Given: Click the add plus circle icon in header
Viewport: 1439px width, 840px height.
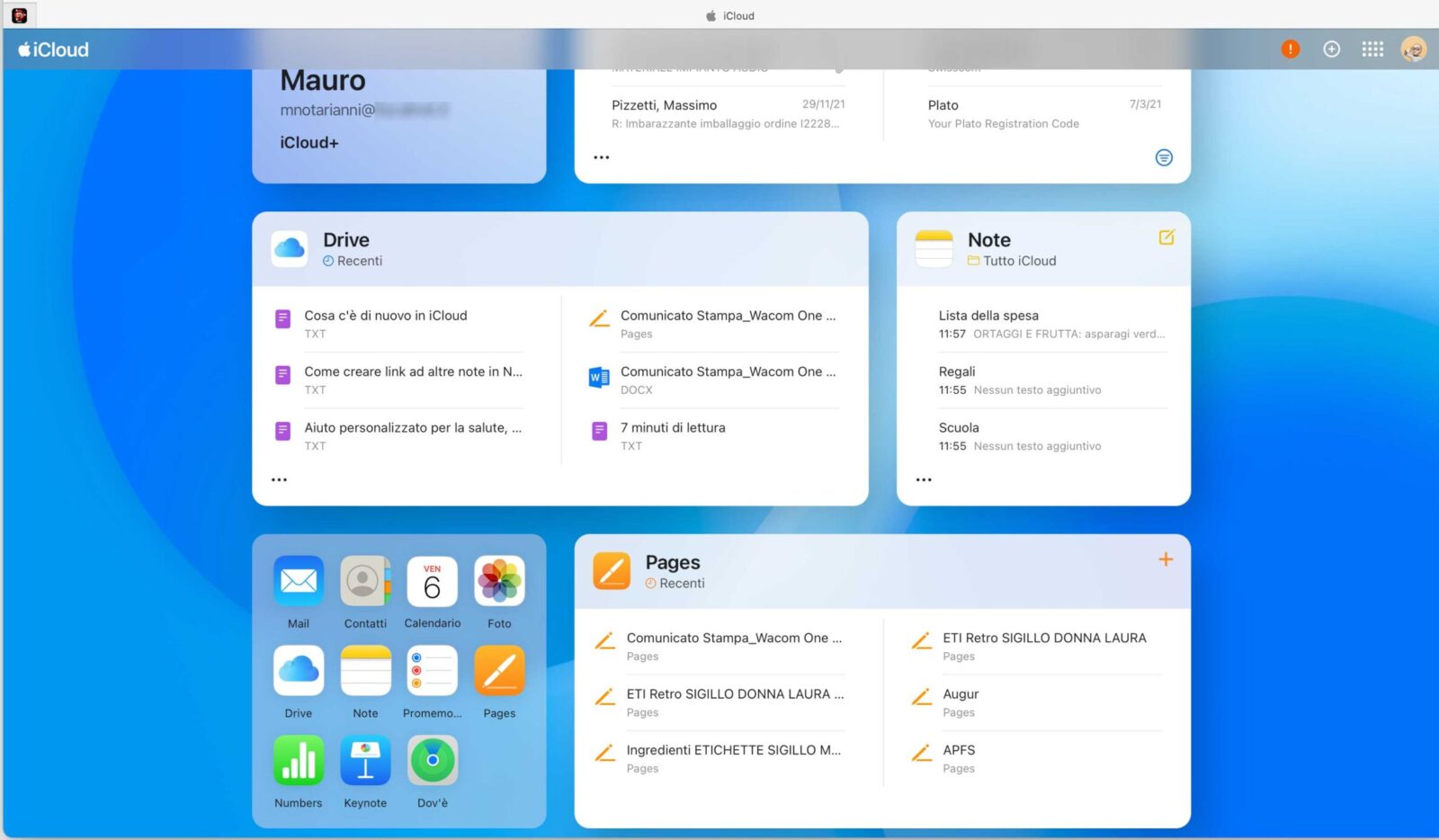Looking at the screenshot, I should (1332, 49).
